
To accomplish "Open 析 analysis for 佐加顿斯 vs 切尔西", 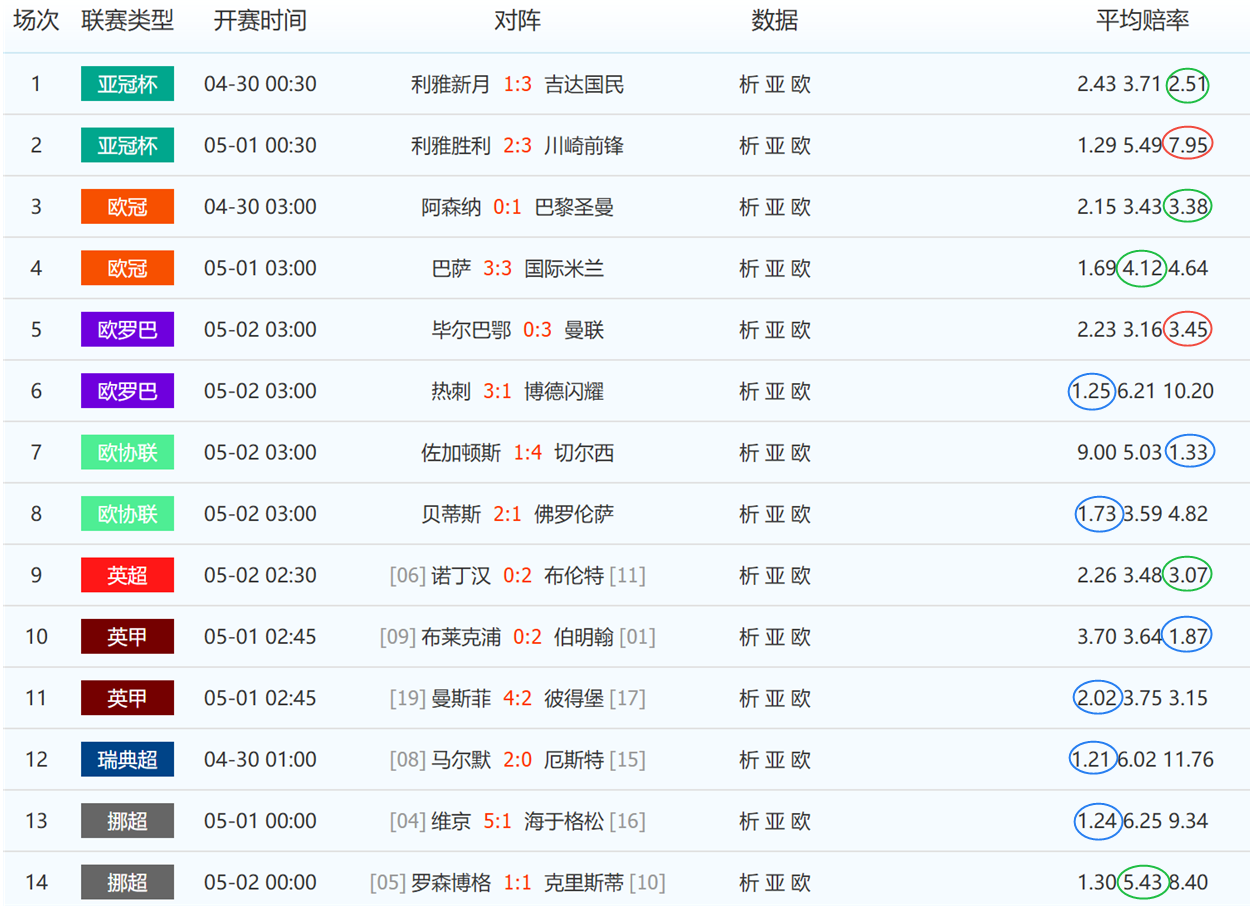I will (749, 453).
